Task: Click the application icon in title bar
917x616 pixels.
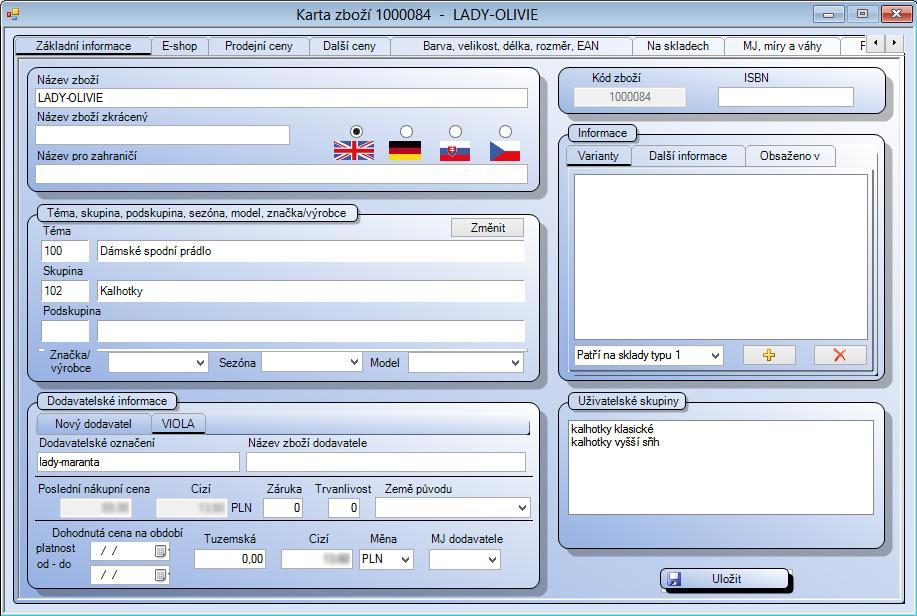Action: [x=12, y=14]
